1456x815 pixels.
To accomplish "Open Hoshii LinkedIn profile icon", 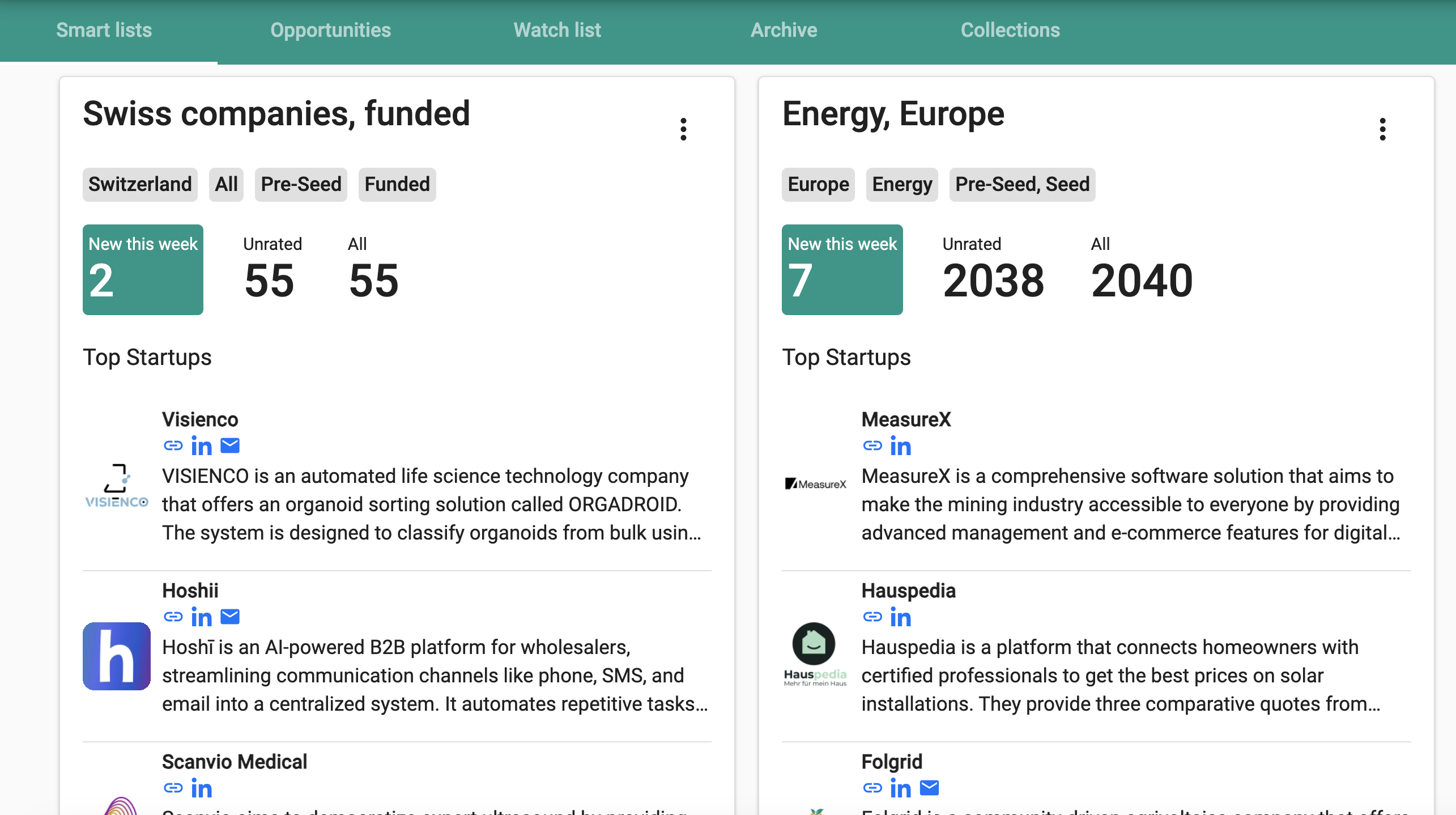I will (x=201, y=617).
